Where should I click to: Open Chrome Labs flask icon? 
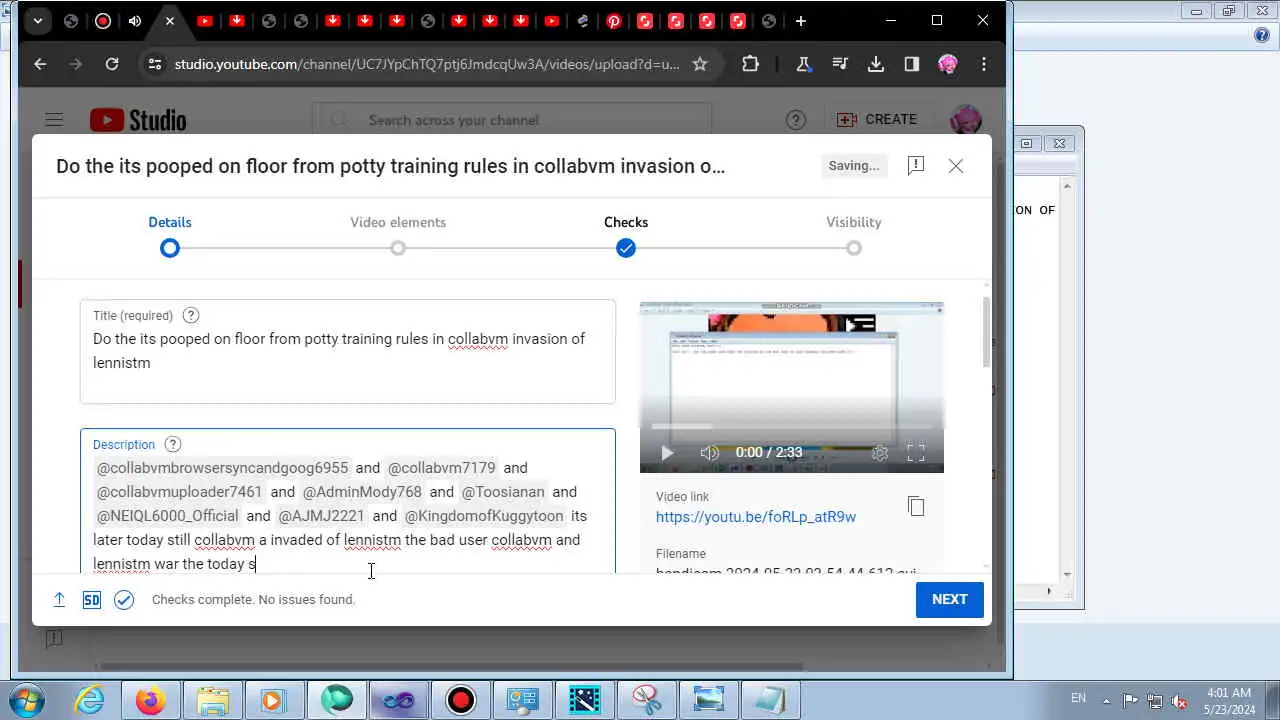(803, 64)
